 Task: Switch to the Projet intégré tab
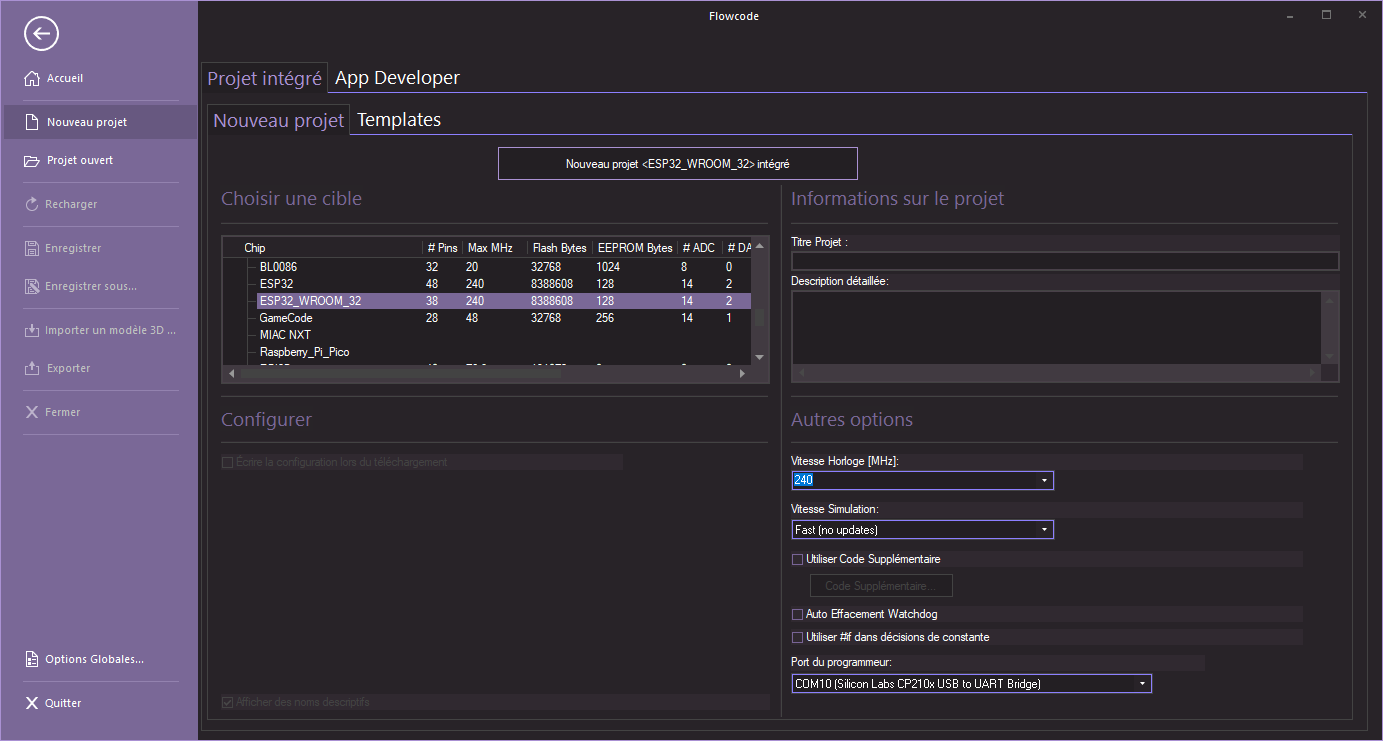pyautogui.click(x=265, y=78)
